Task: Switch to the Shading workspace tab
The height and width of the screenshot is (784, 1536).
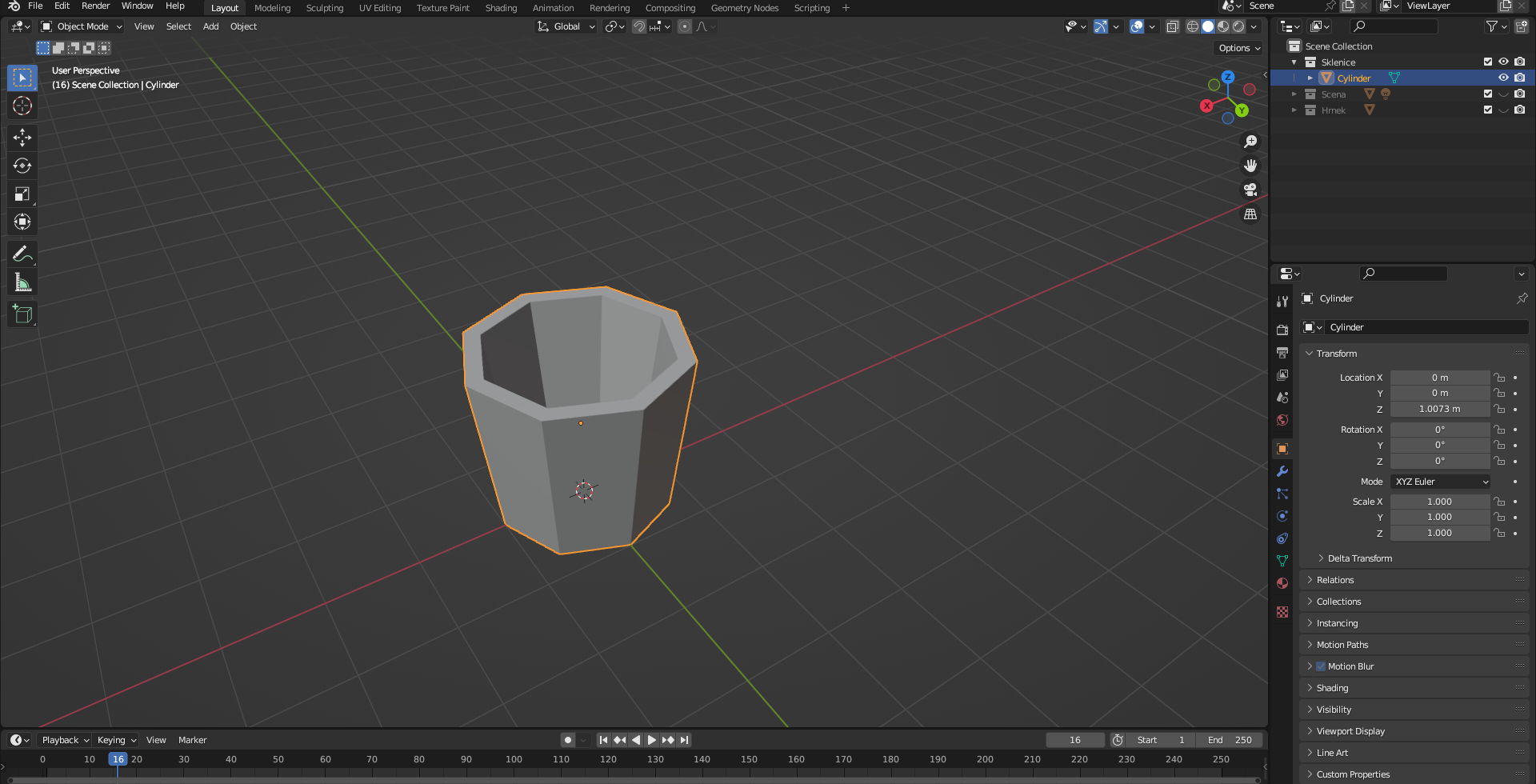Action: [x=501, y=8]
